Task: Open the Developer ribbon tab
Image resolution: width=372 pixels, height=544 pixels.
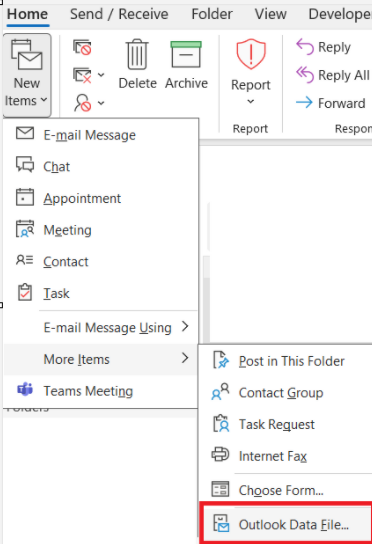Action: (340, 14)
